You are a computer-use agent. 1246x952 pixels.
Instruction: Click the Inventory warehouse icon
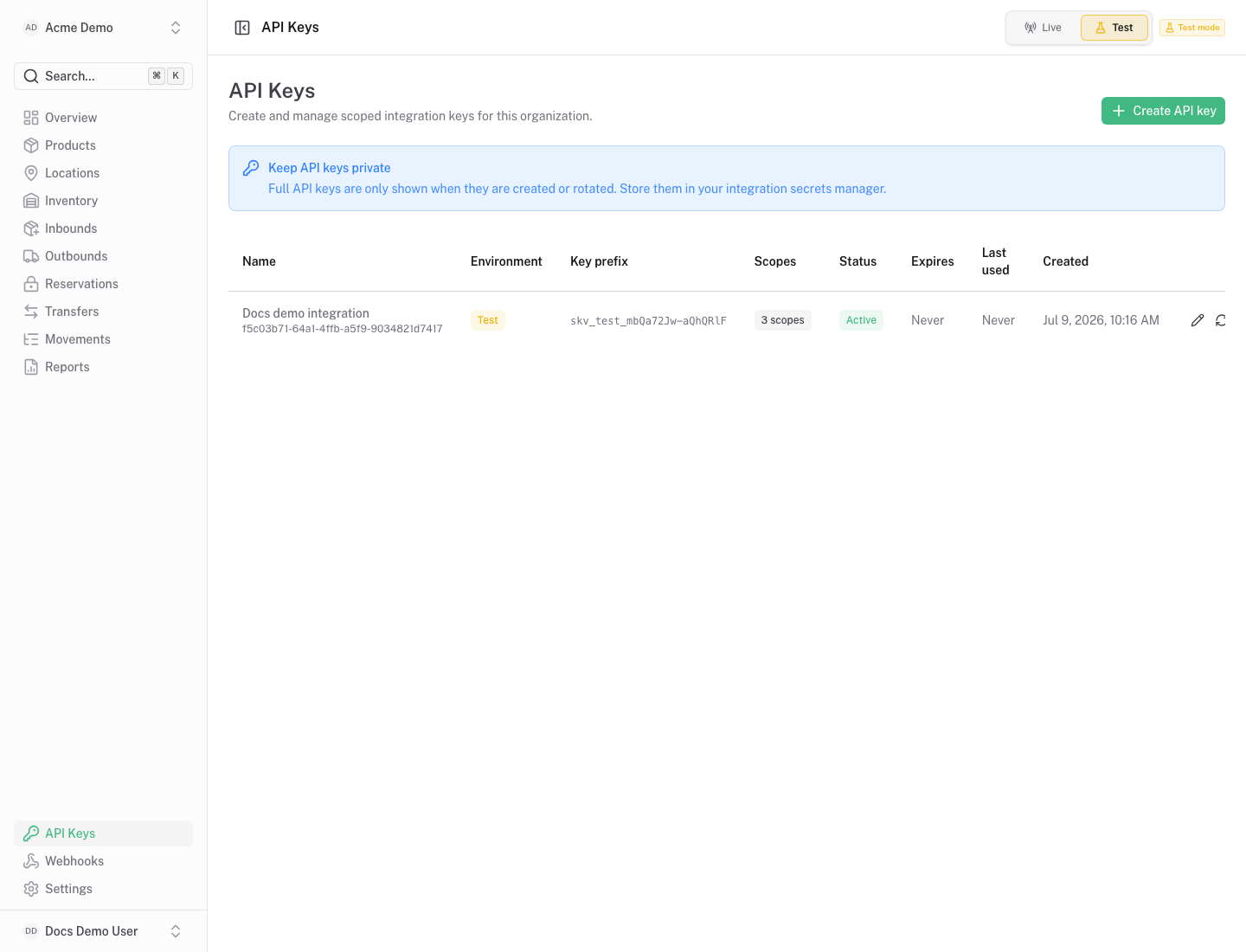coord(31,201)
